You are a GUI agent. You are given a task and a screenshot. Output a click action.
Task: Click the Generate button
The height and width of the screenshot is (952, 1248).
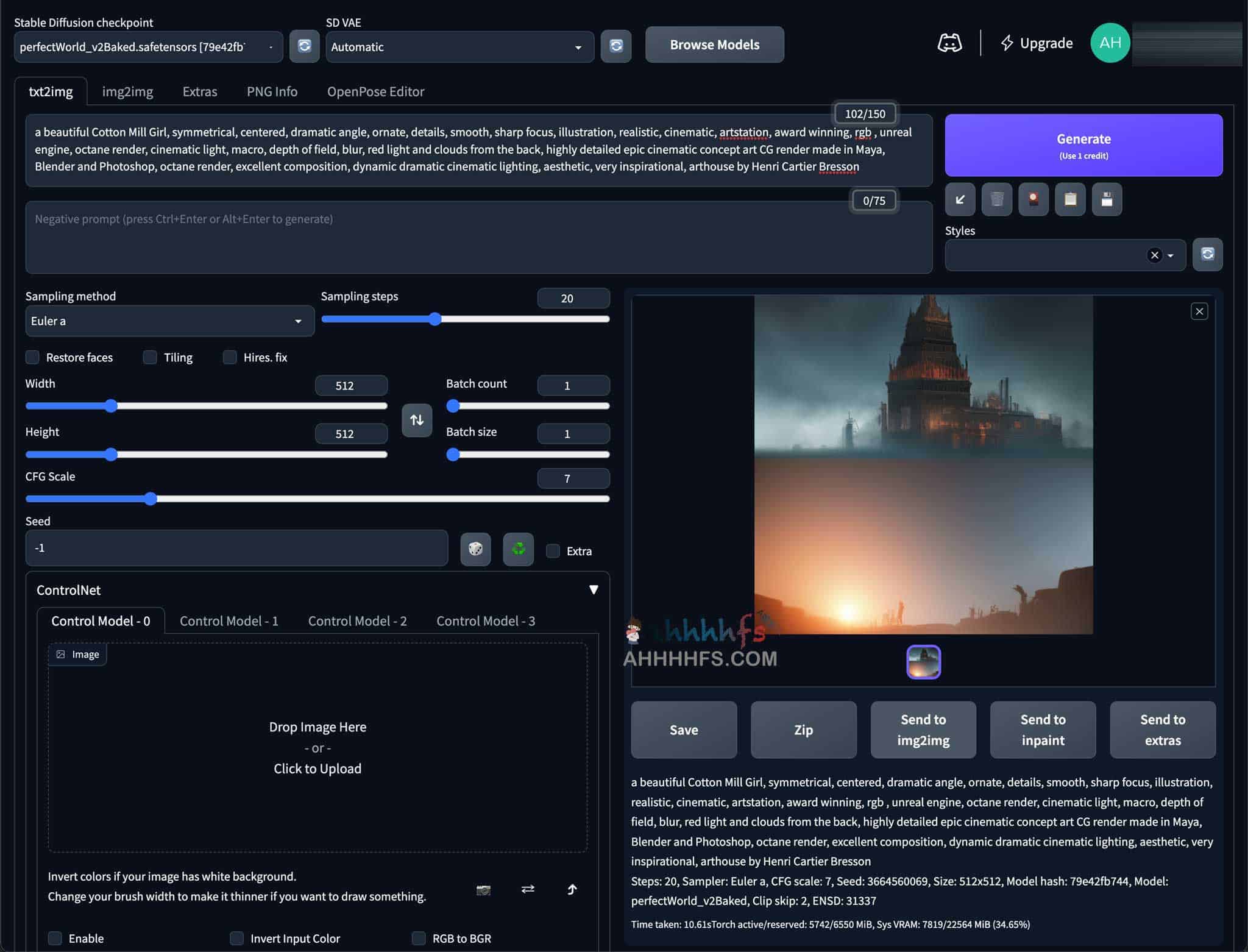pos(1083,145)
